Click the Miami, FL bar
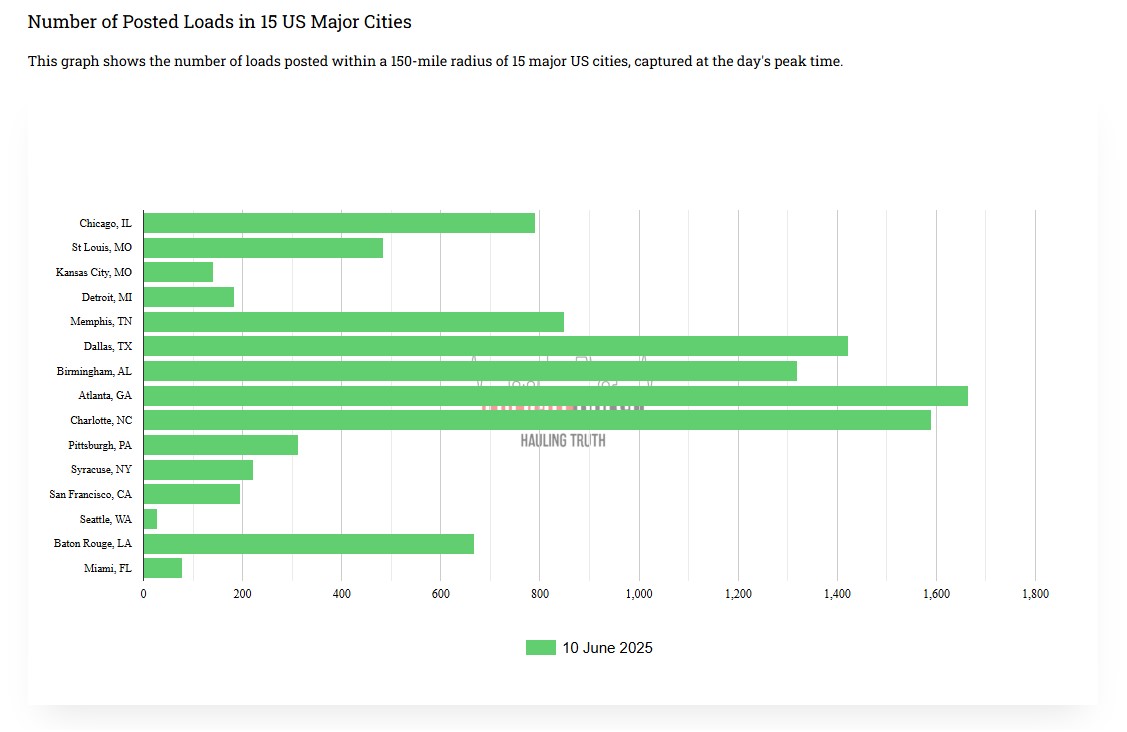Image resolution: width=1127 pixels, height=732 pixels. pos(163,568)
